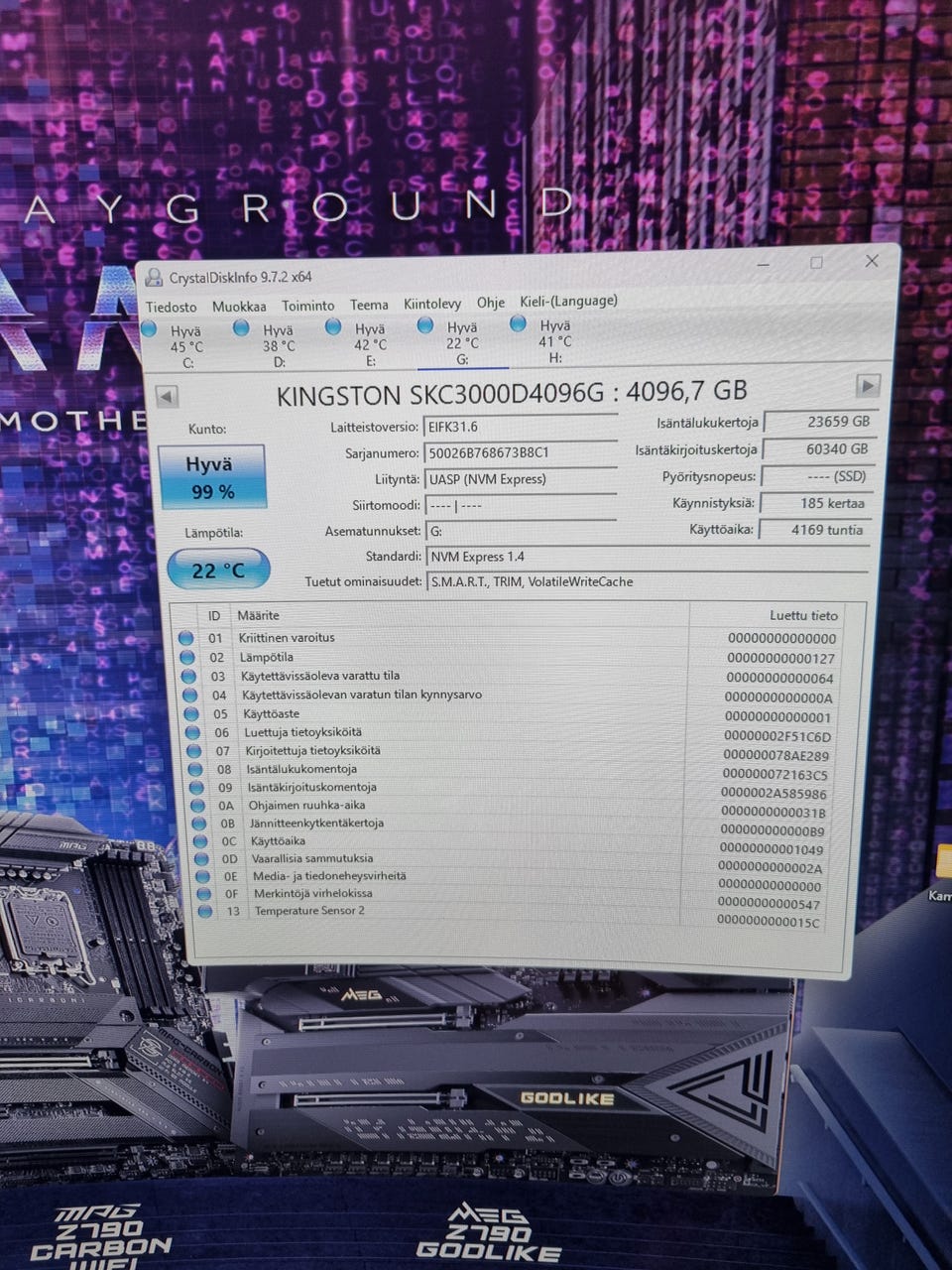Click the Isäntäkirjoituskertoja value 60340 GB
Screen dimensions: 952x1270
pyautogui.click(x=819, y=449)
